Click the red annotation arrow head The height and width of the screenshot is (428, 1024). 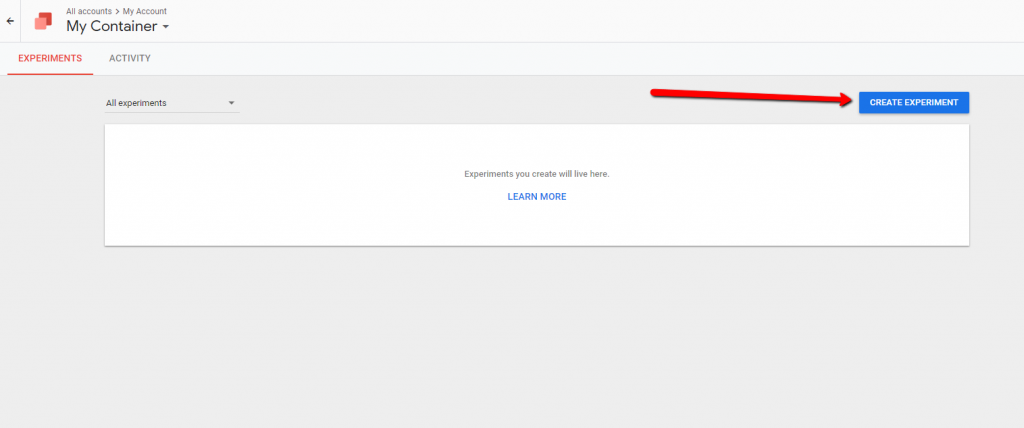click(x=845, y=100)
